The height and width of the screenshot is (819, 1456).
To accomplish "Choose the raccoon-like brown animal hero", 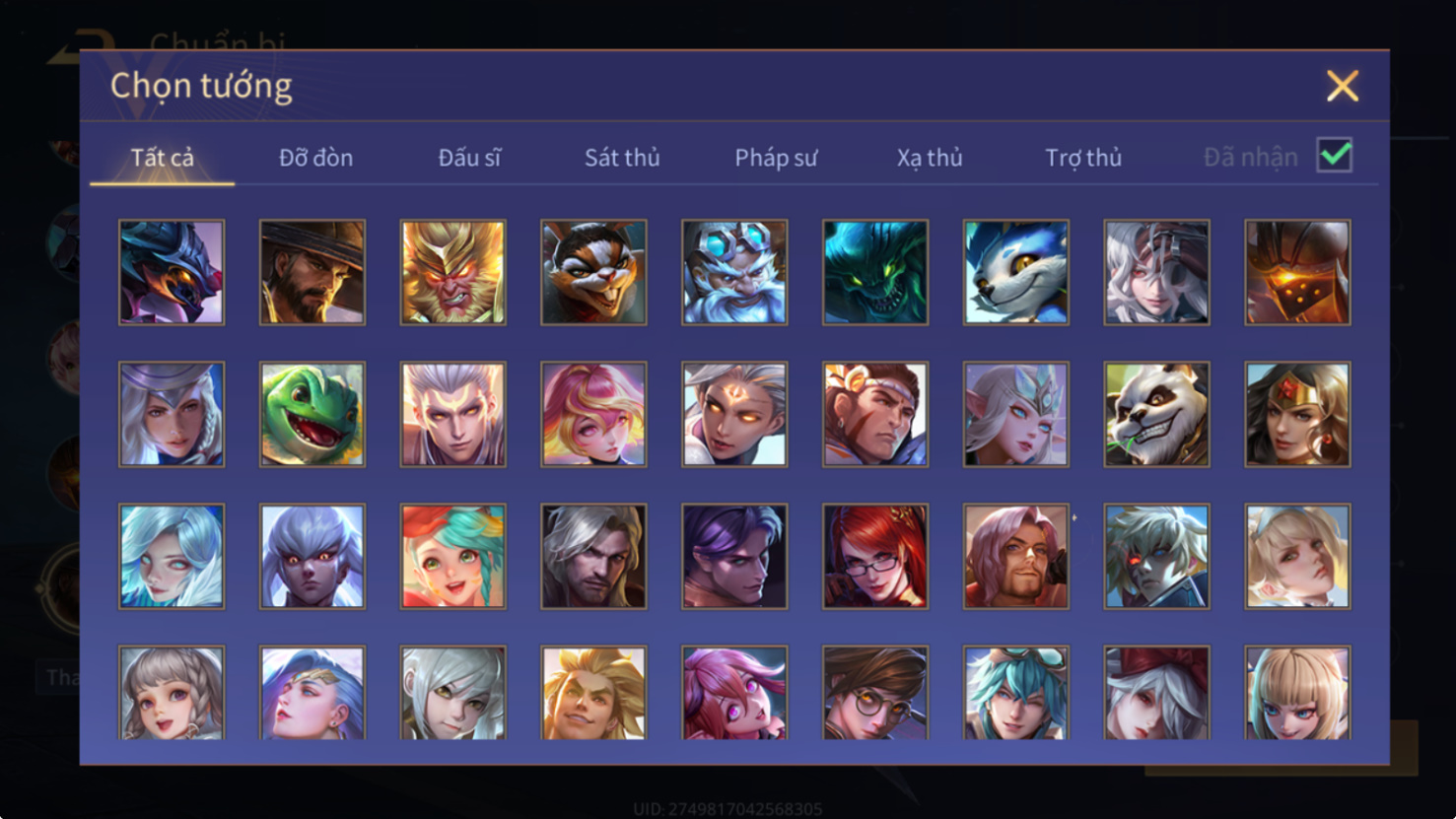I will [x=593, y=272].
